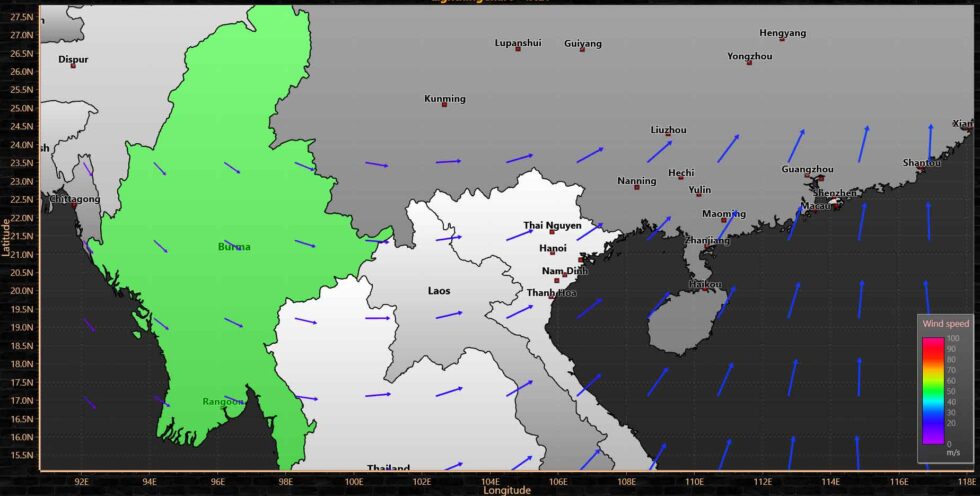Click the 108E longitude tick label

coord(626,481)
